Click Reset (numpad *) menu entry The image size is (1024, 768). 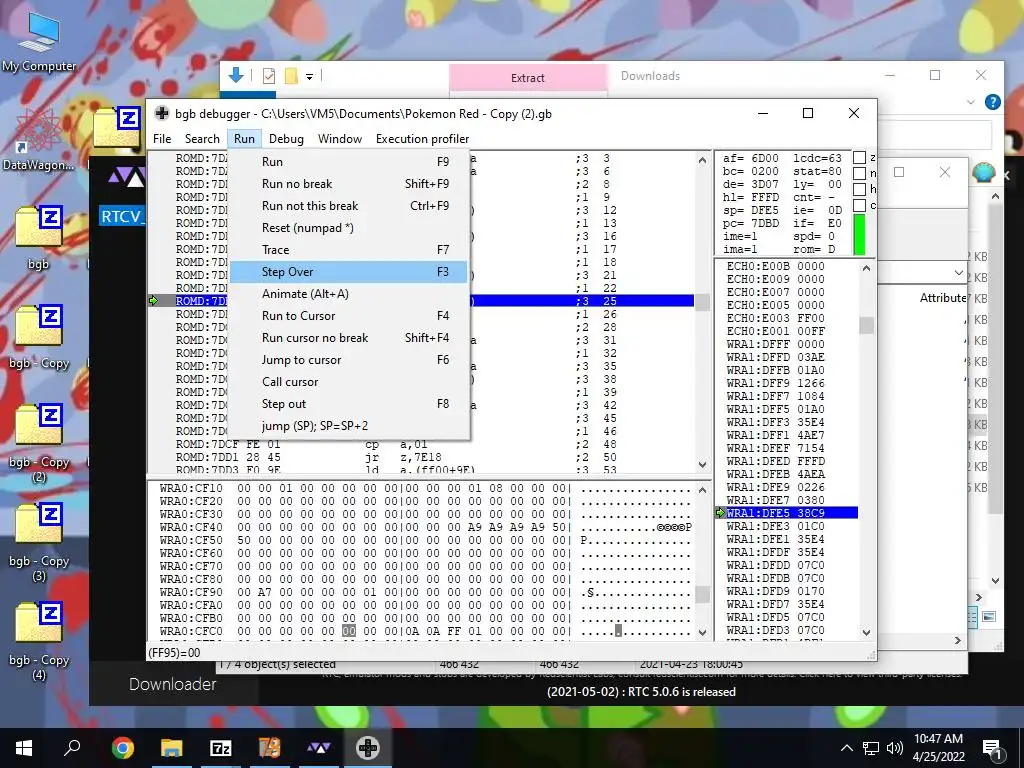coord(349,227)
